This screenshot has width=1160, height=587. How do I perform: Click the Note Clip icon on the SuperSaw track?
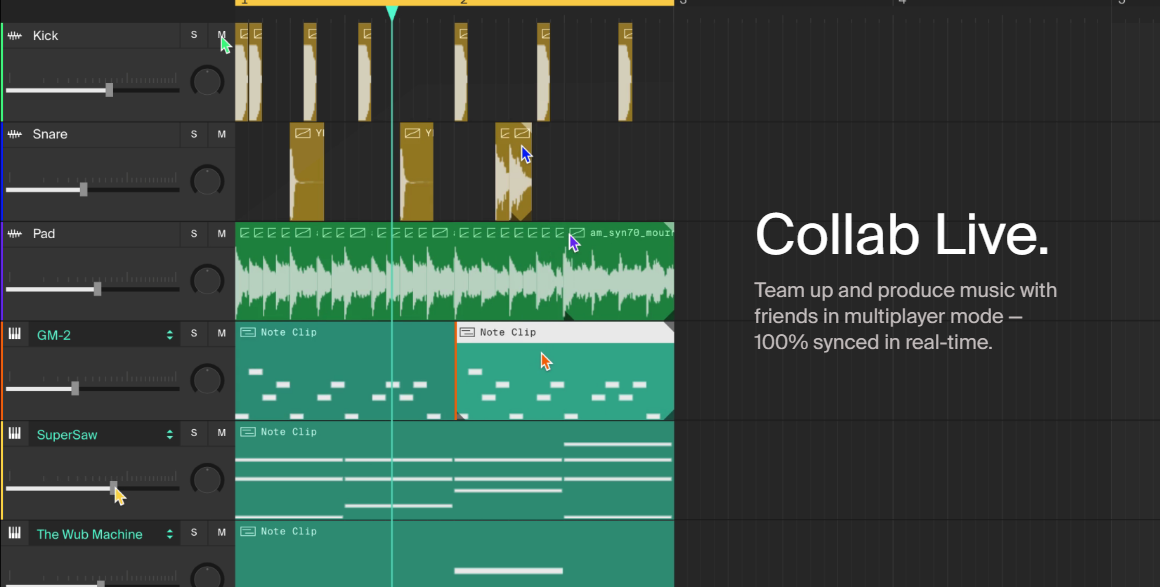tap(248, 432)
